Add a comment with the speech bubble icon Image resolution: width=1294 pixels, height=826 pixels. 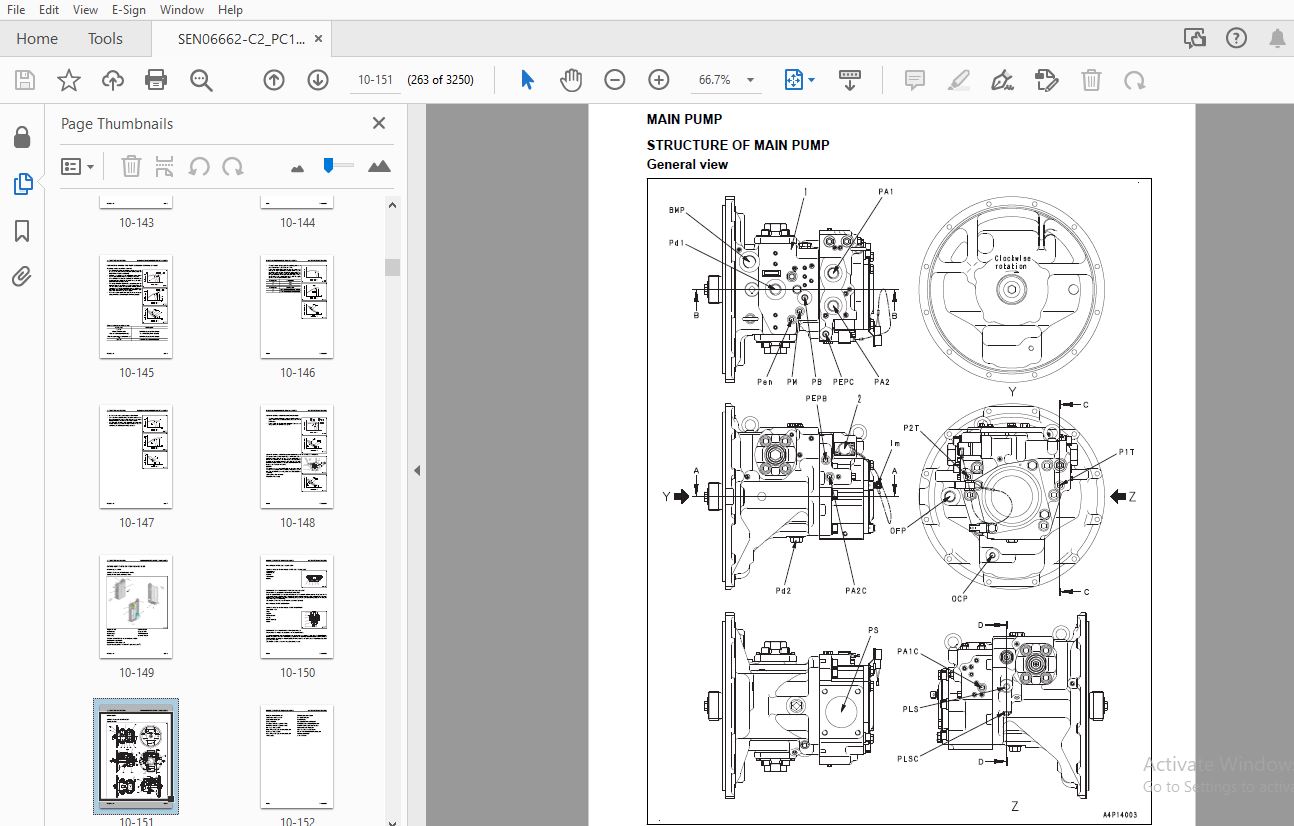(914, 80)
